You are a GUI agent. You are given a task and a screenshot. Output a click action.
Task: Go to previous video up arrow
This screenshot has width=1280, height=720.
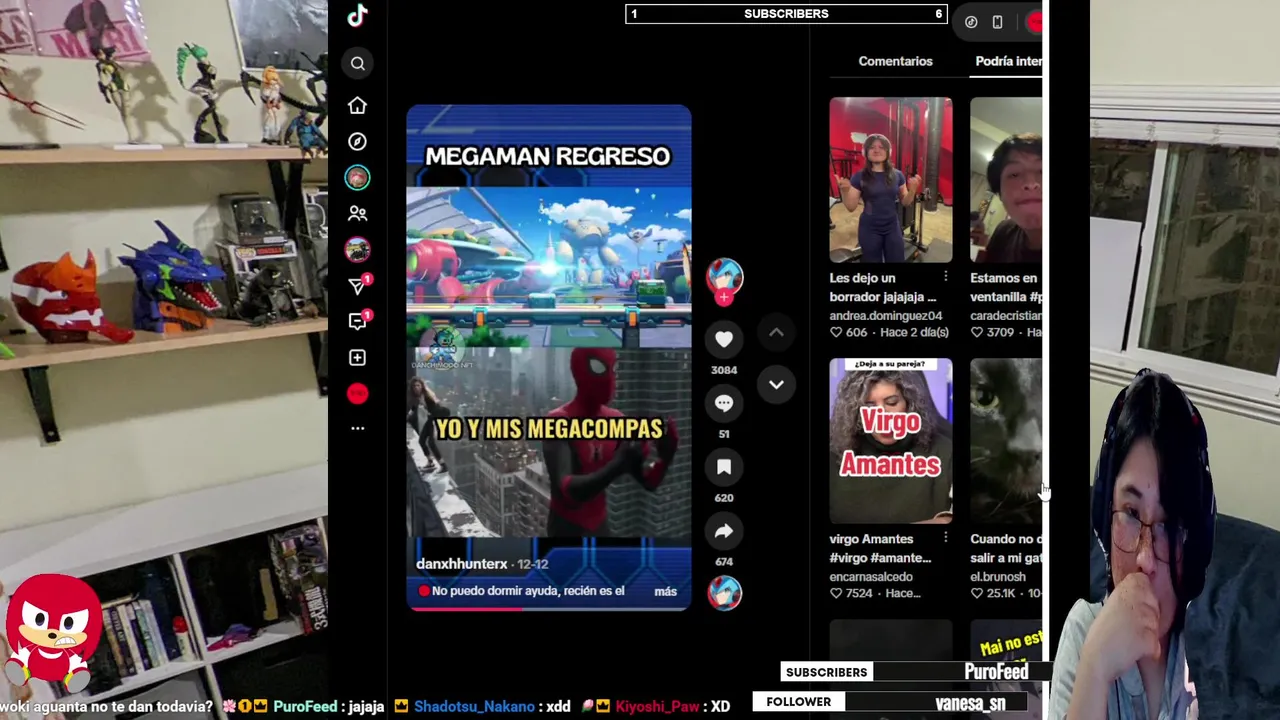tap(776, 332)
